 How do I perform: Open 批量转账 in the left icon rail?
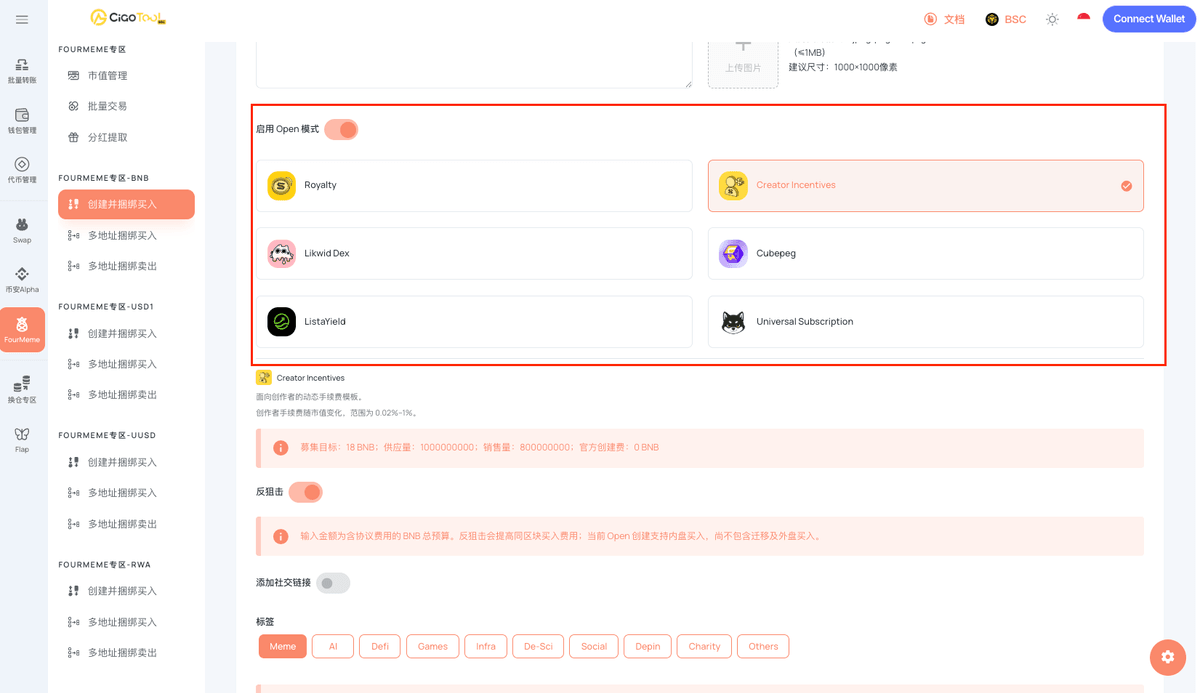point(22,70)
